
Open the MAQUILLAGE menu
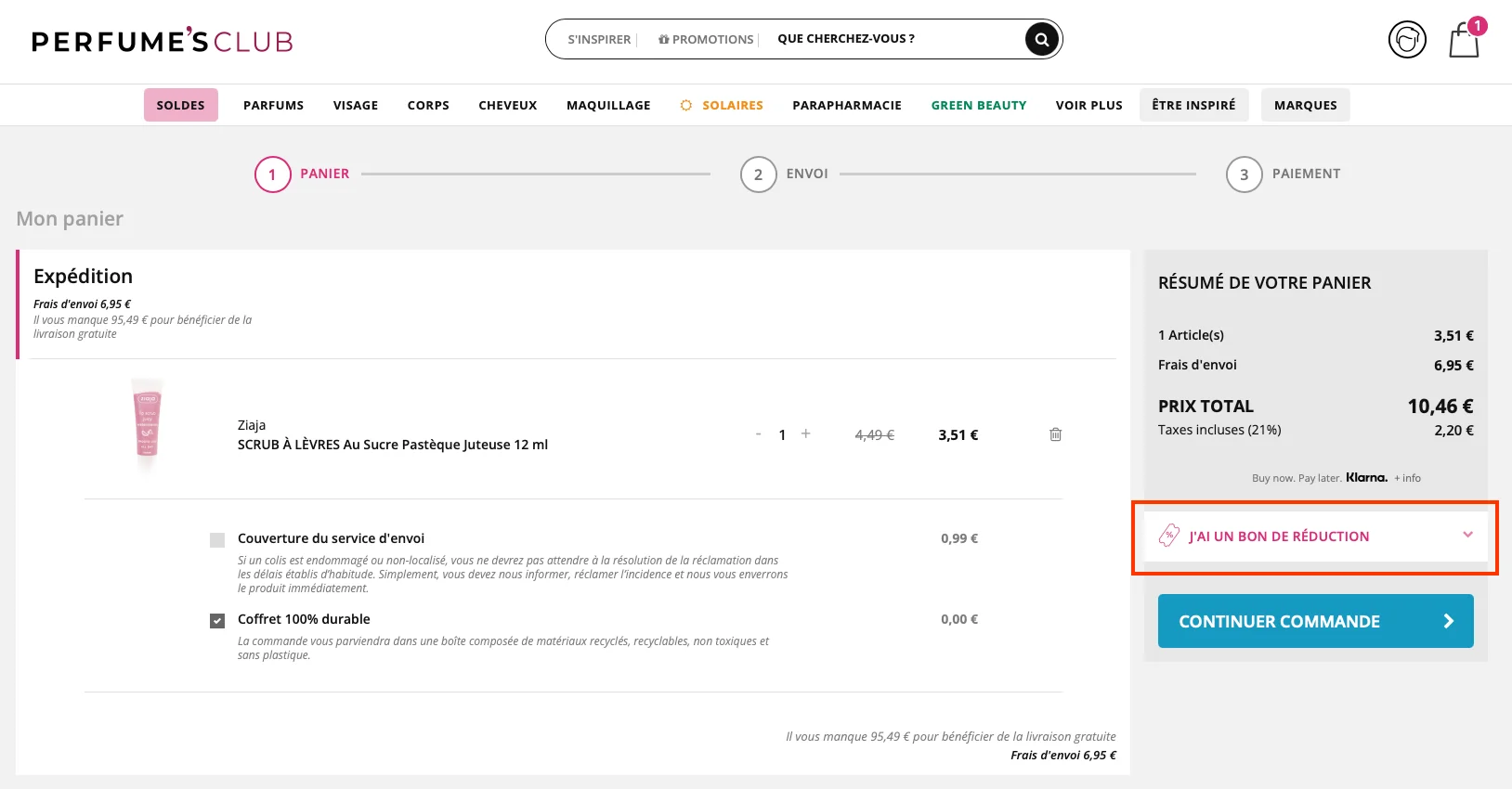(608, 105)
